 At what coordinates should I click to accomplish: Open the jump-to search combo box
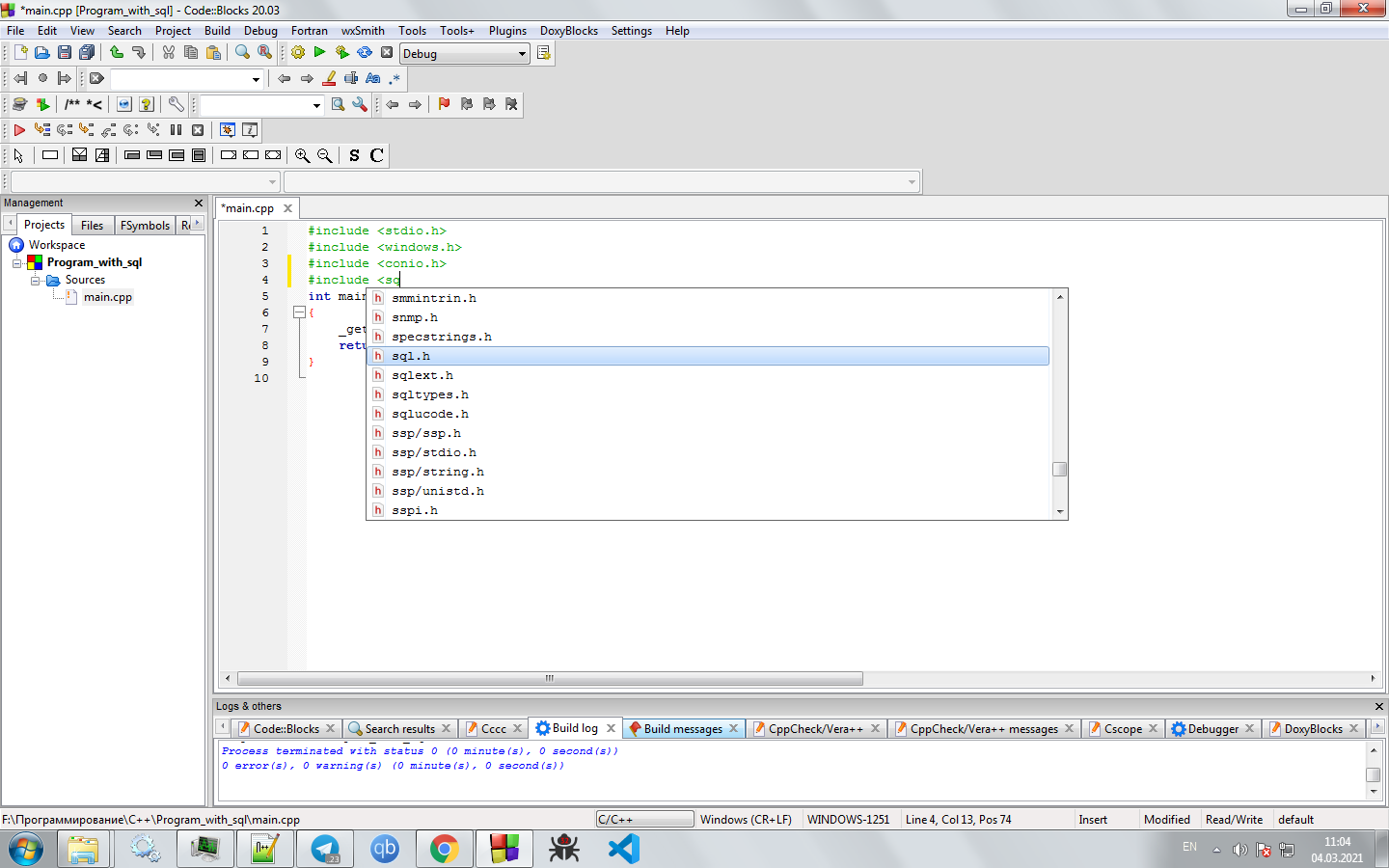tap(186, 78)
